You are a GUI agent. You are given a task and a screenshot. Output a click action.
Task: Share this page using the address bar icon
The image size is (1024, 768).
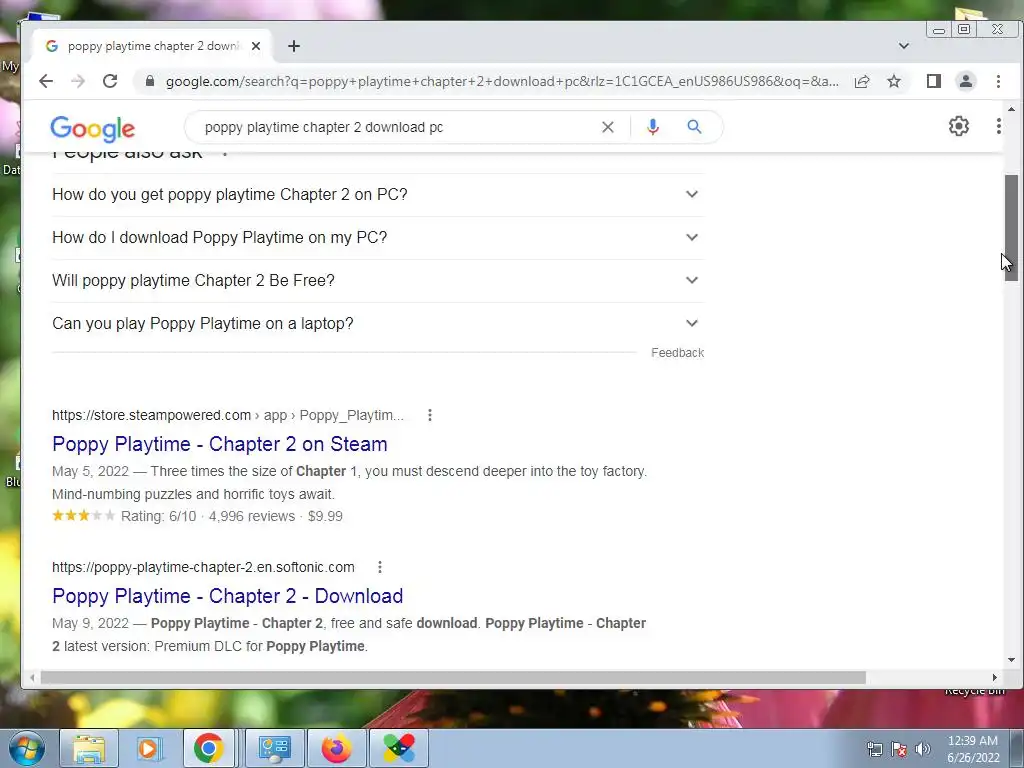(x=862, y=81)
